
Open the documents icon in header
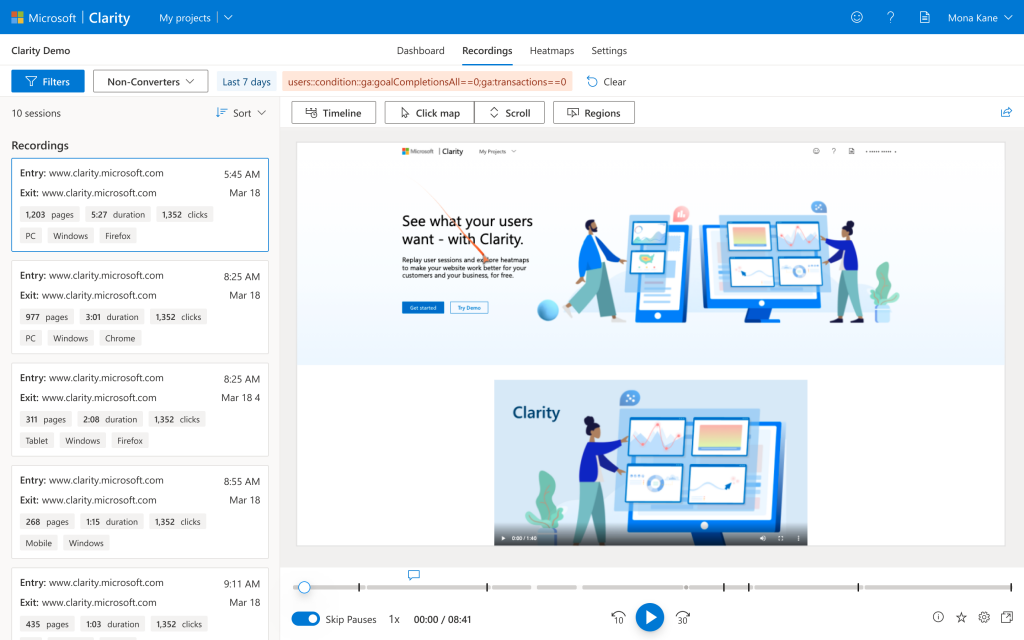point(924,18)
